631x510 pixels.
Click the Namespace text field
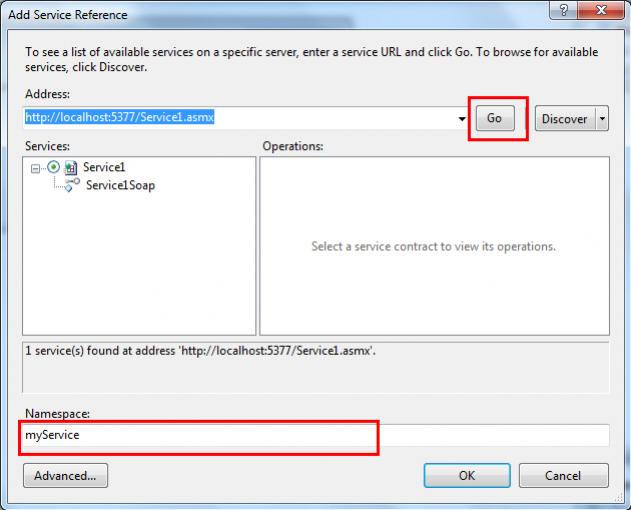click(315, 436)
